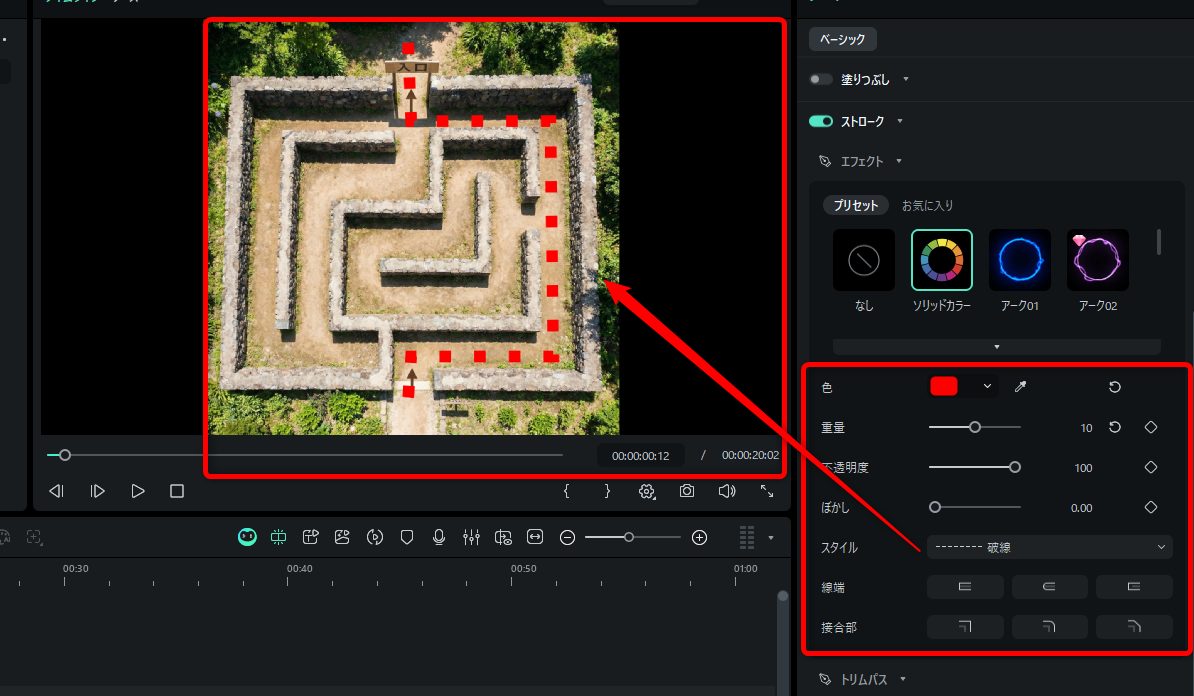Viewport: 1194px width, 696px height.
Task: Disable the ストローク toggle
Action: [x=821, y=121]
